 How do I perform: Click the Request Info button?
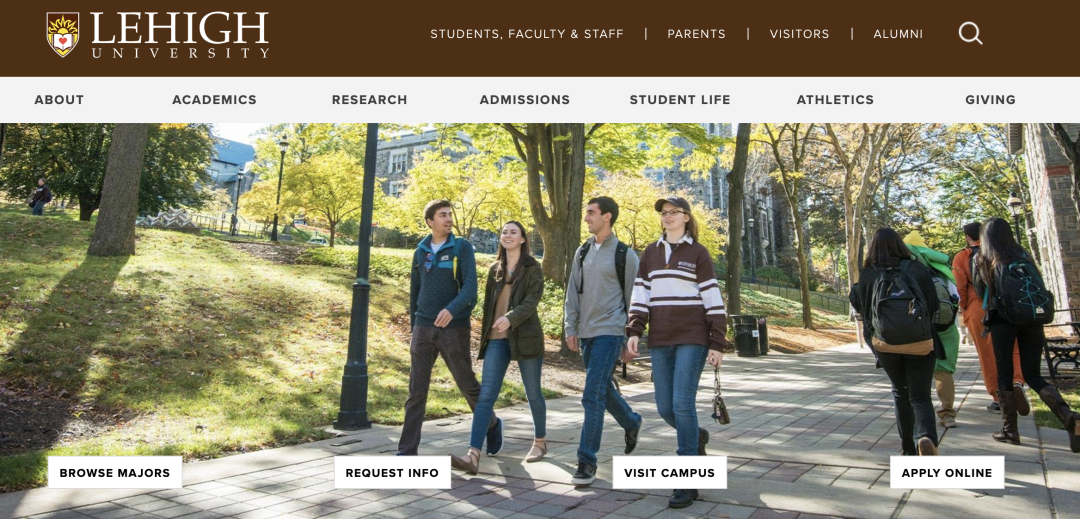392,473
